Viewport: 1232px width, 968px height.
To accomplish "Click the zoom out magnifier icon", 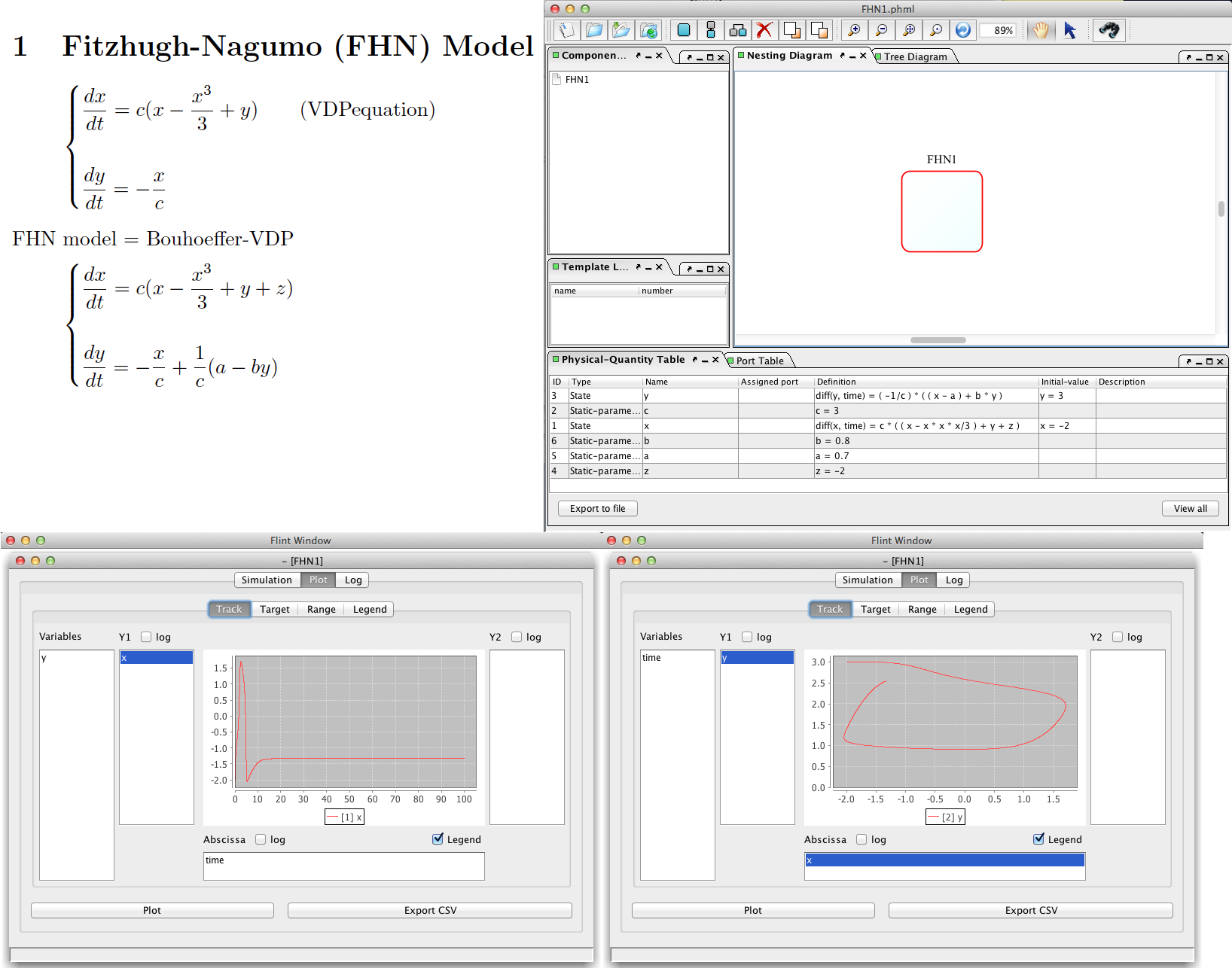I will click(x=881, y=30).
